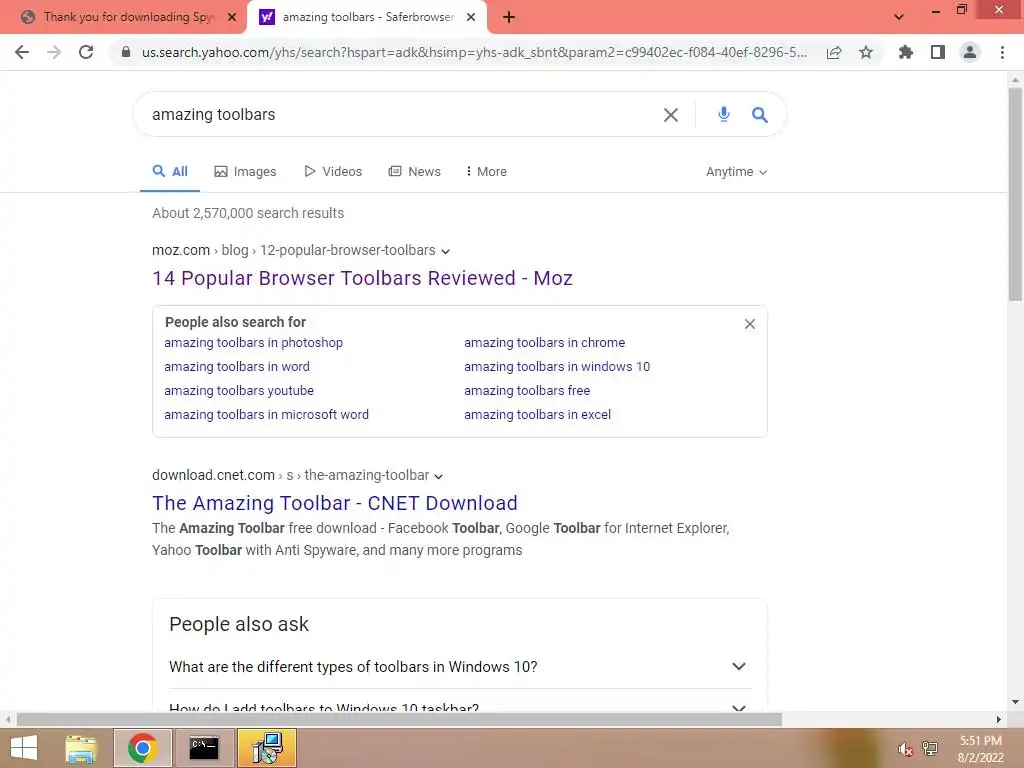
Task: Go back using the browser back arrow
Action: pos(22,52)
